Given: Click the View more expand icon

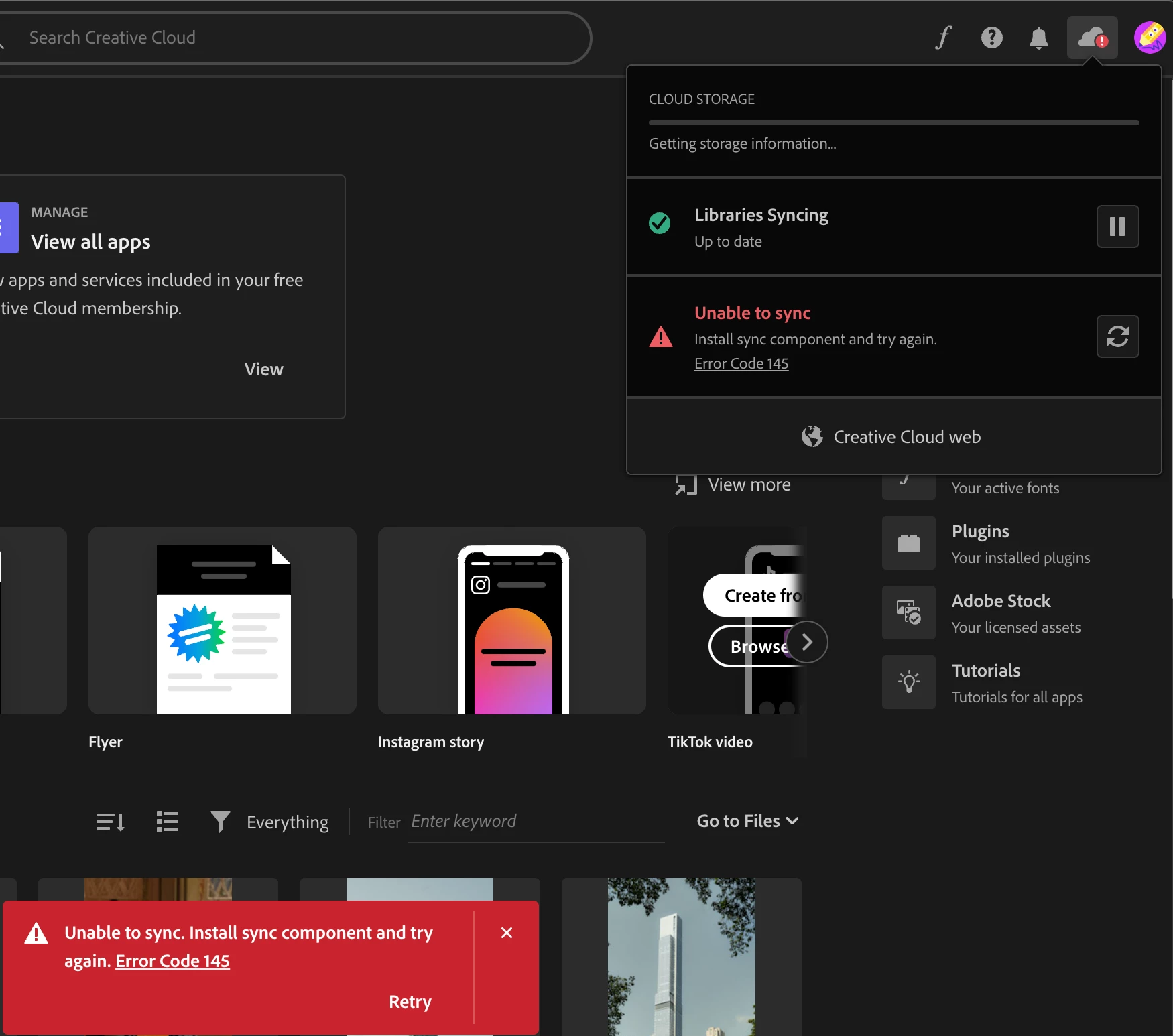Looking at the screenshot, I should pyautogui.click(x=686, y=484).
